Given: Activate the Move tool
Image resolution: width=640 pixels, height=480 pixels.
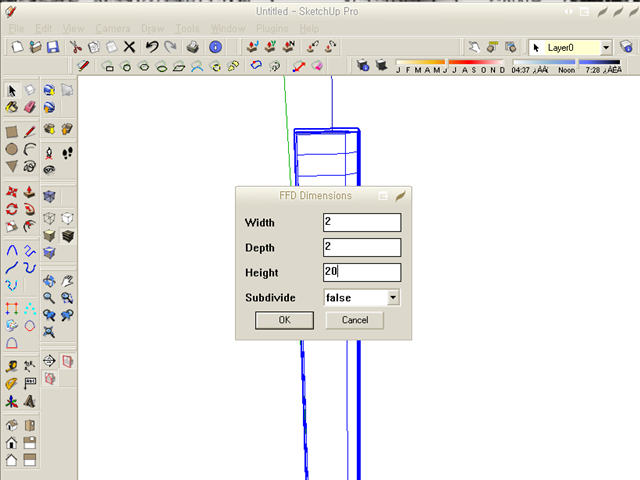Looking at the screenshot, I should point(12,192).
